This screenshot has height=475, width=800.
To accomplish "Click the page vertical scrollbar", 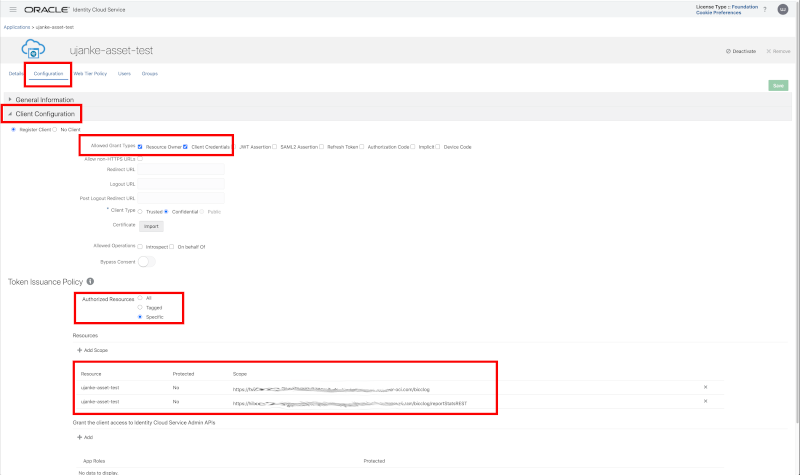I will (x=797, y=219).
